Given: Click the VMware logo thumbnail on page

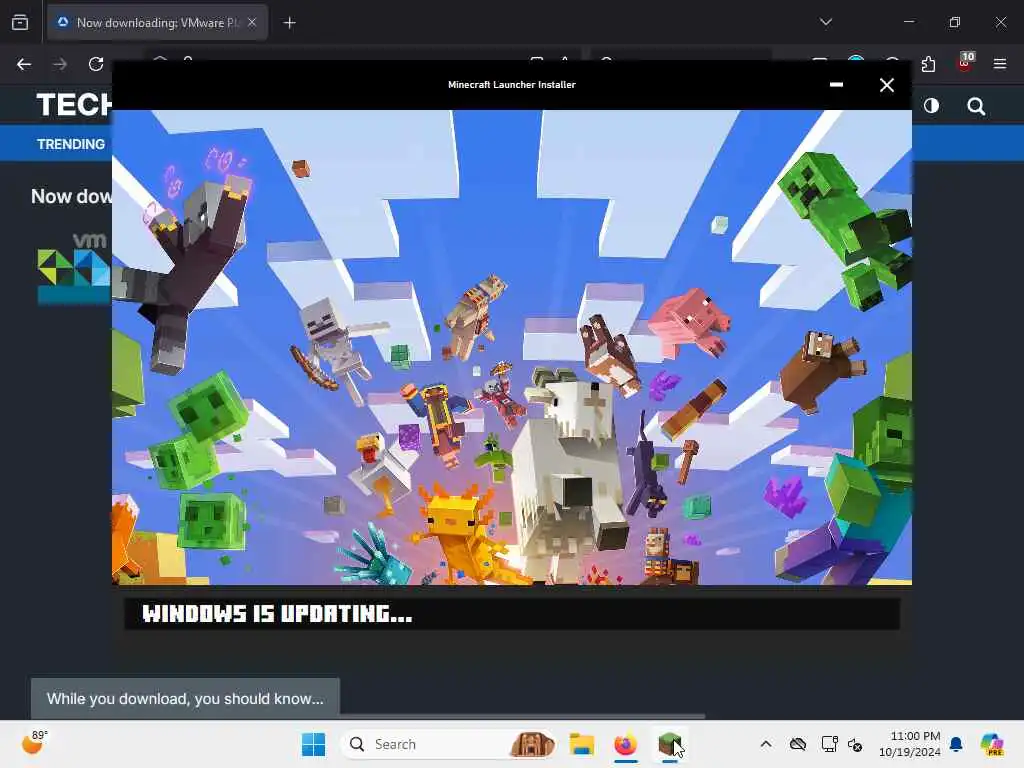Looking at the screenshot, I should [x=74, y=268].
